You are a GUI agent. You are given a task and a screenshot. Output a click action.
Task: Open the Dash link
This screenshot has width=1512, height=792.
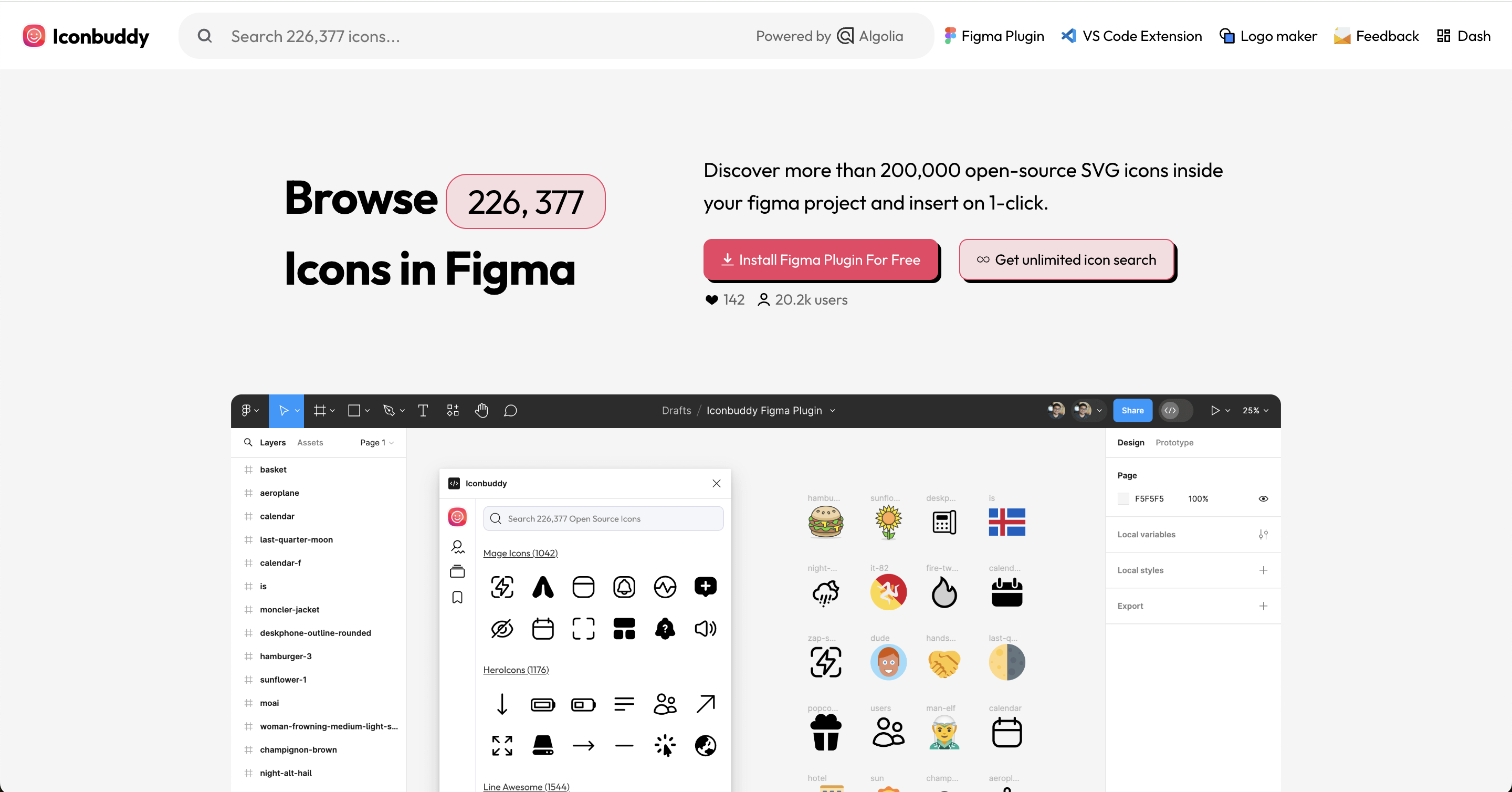[1464, 36]
